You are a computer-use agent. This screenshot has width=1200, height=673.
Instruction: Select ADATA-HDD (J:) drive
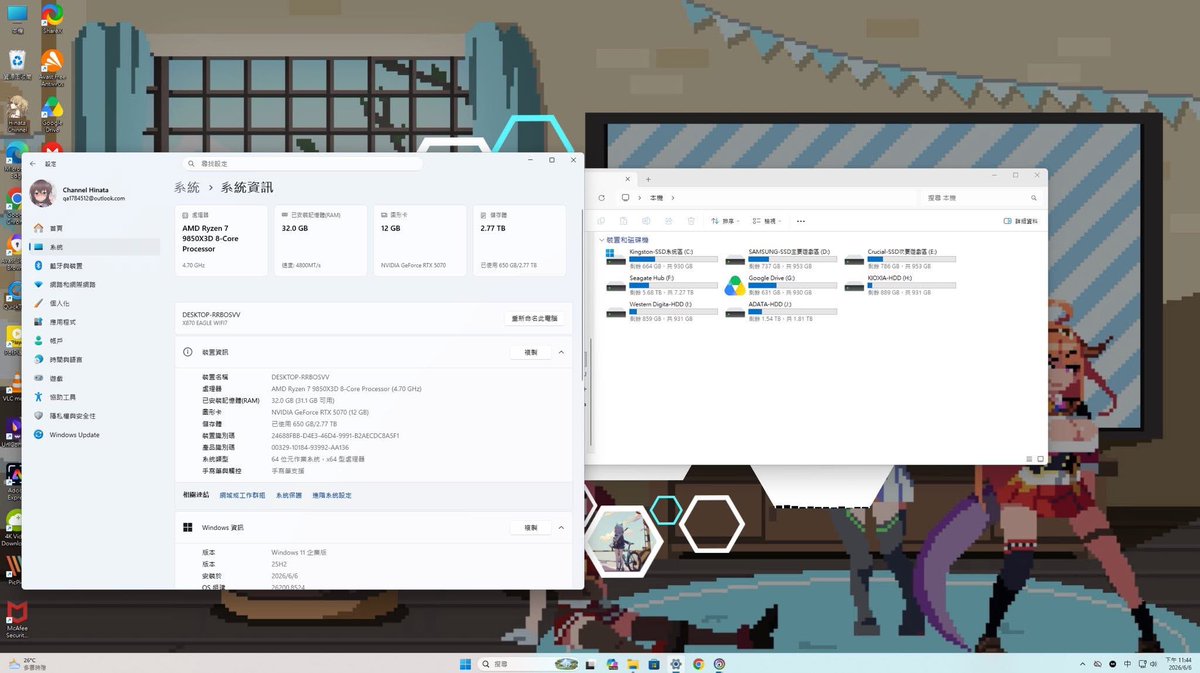(781, 311)
